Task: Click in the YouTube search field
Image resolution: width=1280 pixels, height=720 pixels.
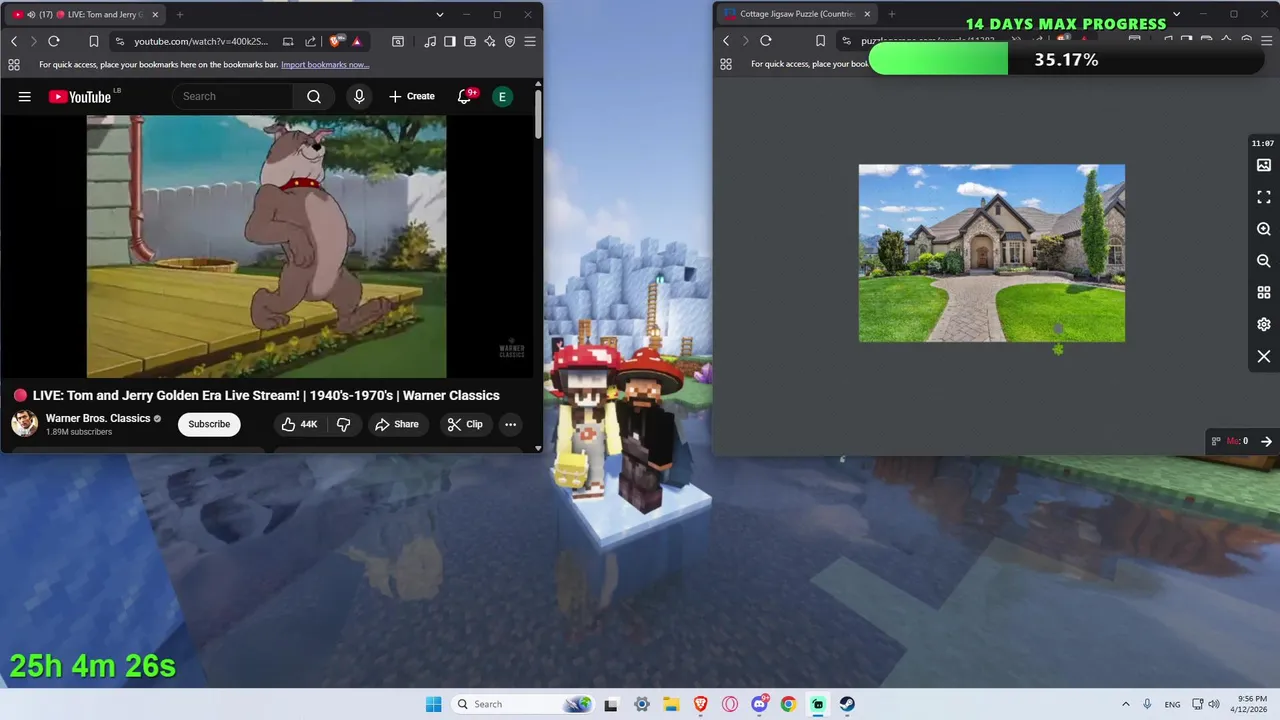Action: pyautogui.click(x=232, y=96)
